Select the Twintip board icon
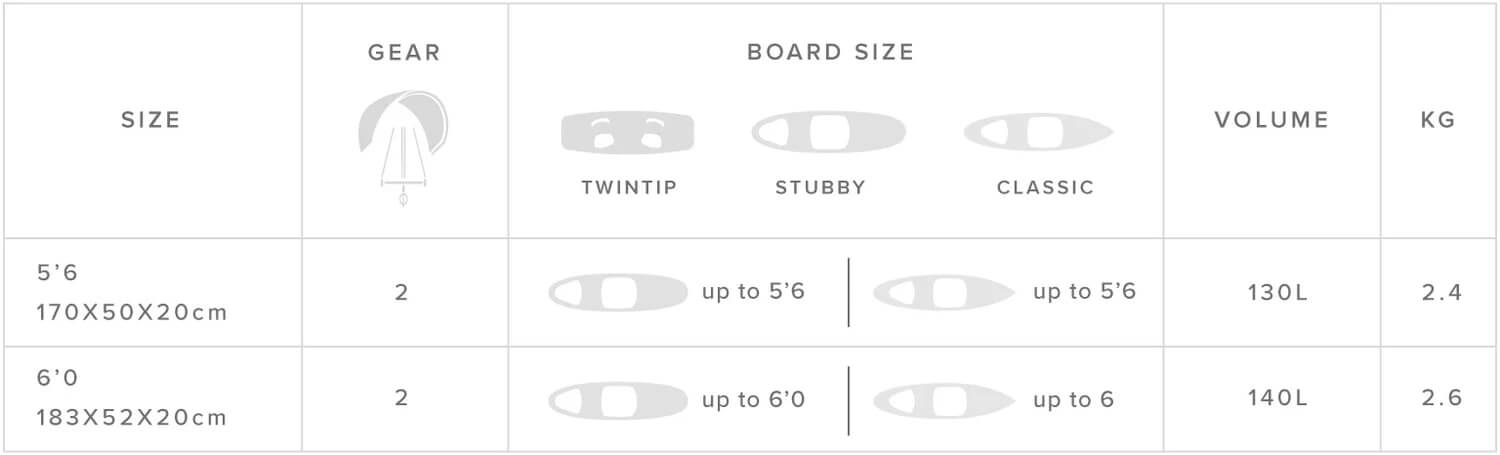Viewport: 1500px width, 455px height. coord(628,133)
